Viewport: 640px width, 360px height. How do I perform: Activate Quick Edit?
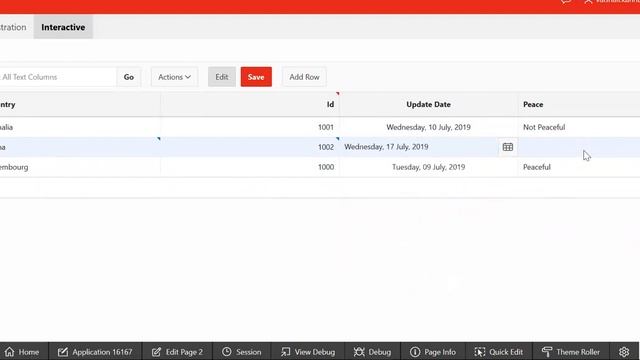point(499,351)
